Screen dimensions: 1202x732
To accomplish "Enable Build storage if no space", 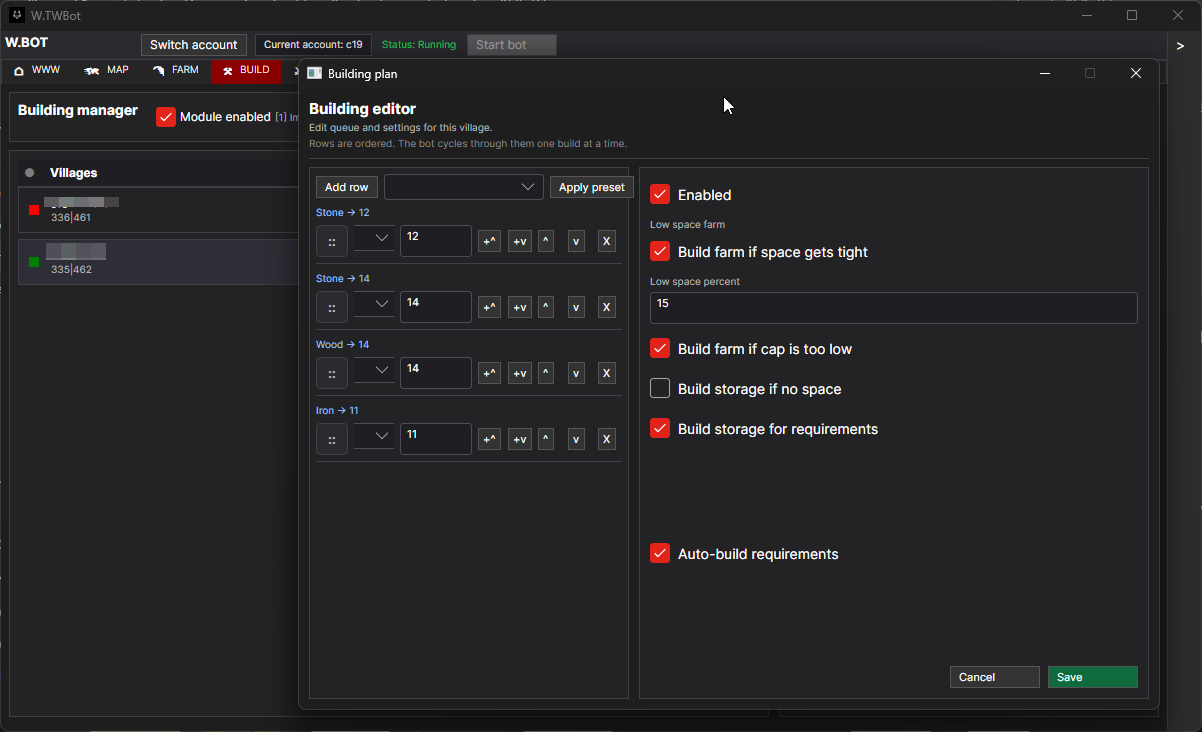I will [x=660, y=388].
